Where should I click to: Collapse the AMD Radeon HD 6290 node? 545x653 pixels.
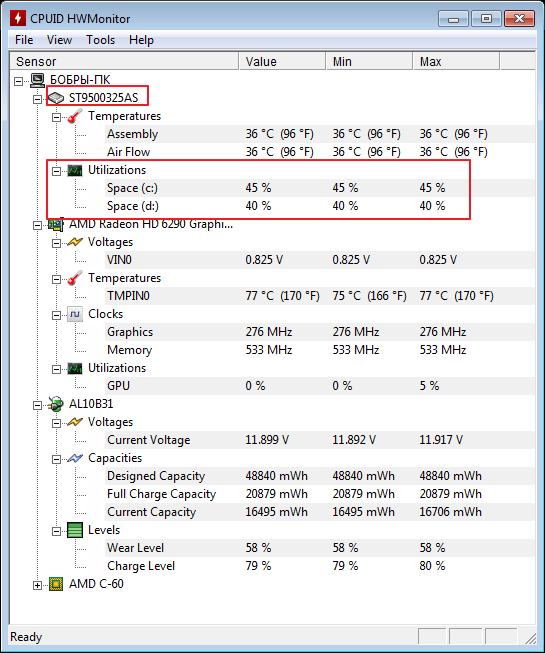click(37, 225)
